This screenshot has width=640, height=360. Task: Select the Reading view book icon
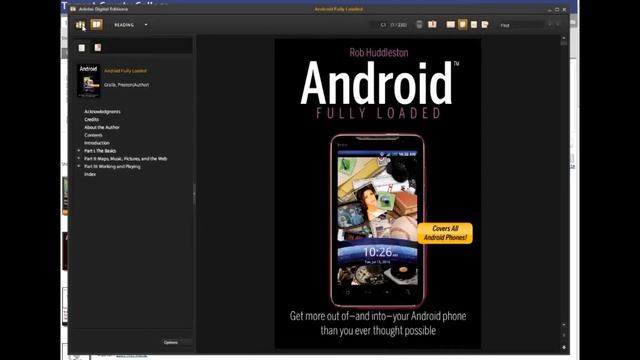96,24
